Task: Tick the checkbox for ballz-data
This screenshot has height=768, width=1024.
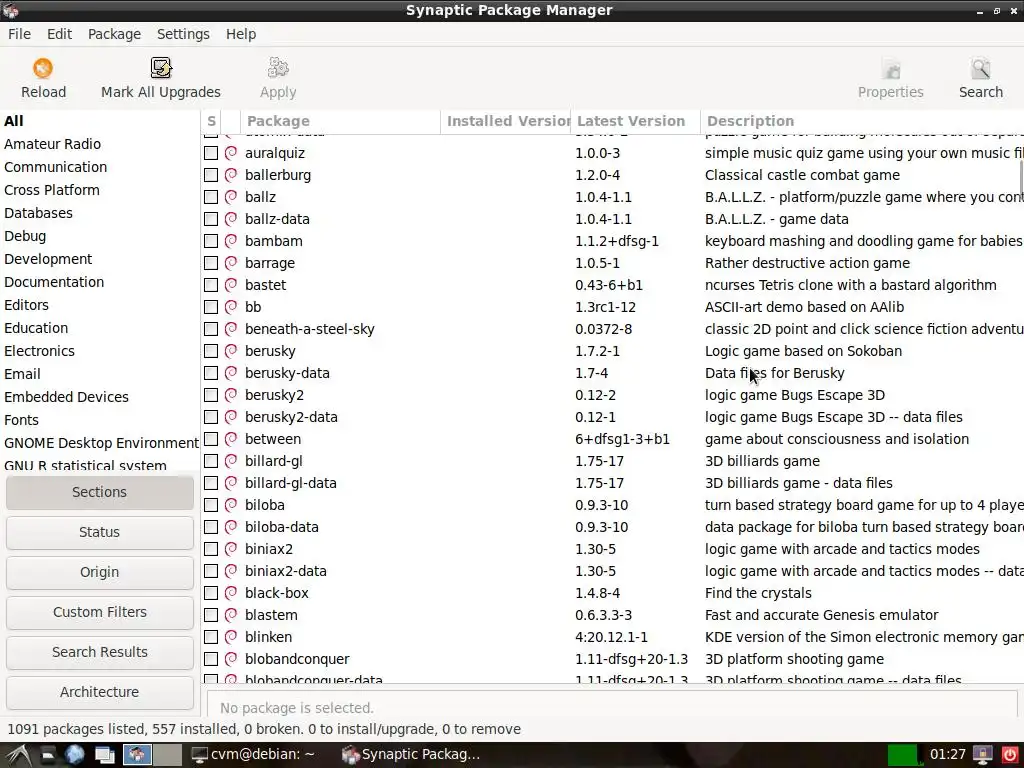Action: coord(211,219)
